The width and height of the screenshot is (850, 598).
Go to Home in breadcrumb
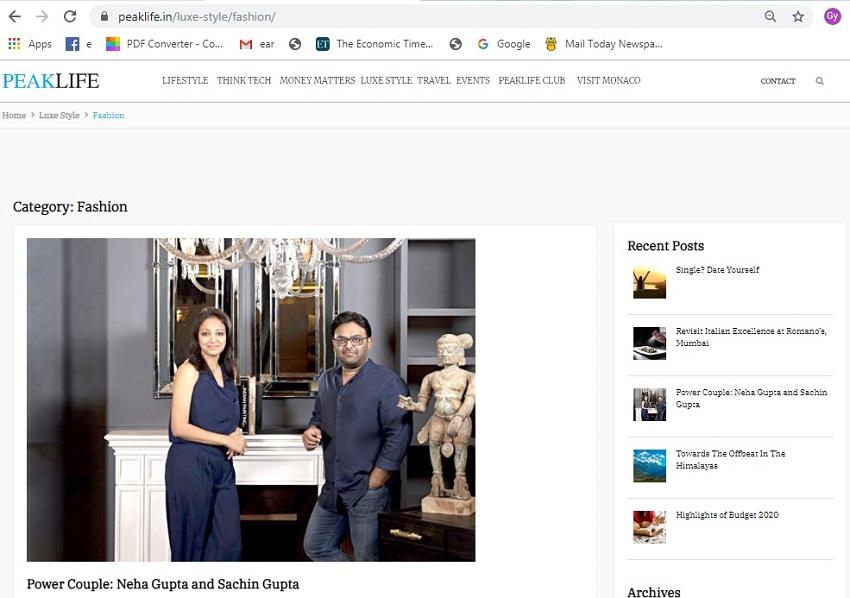click(14, 115)
